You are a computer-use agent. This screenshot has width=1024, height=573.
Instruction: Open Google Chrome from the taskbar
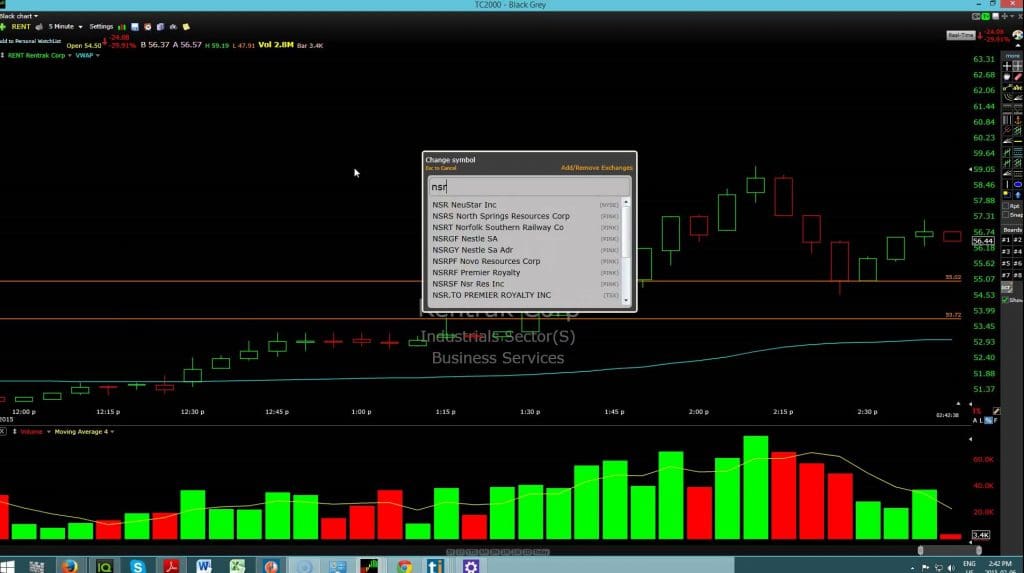point(404,566)
